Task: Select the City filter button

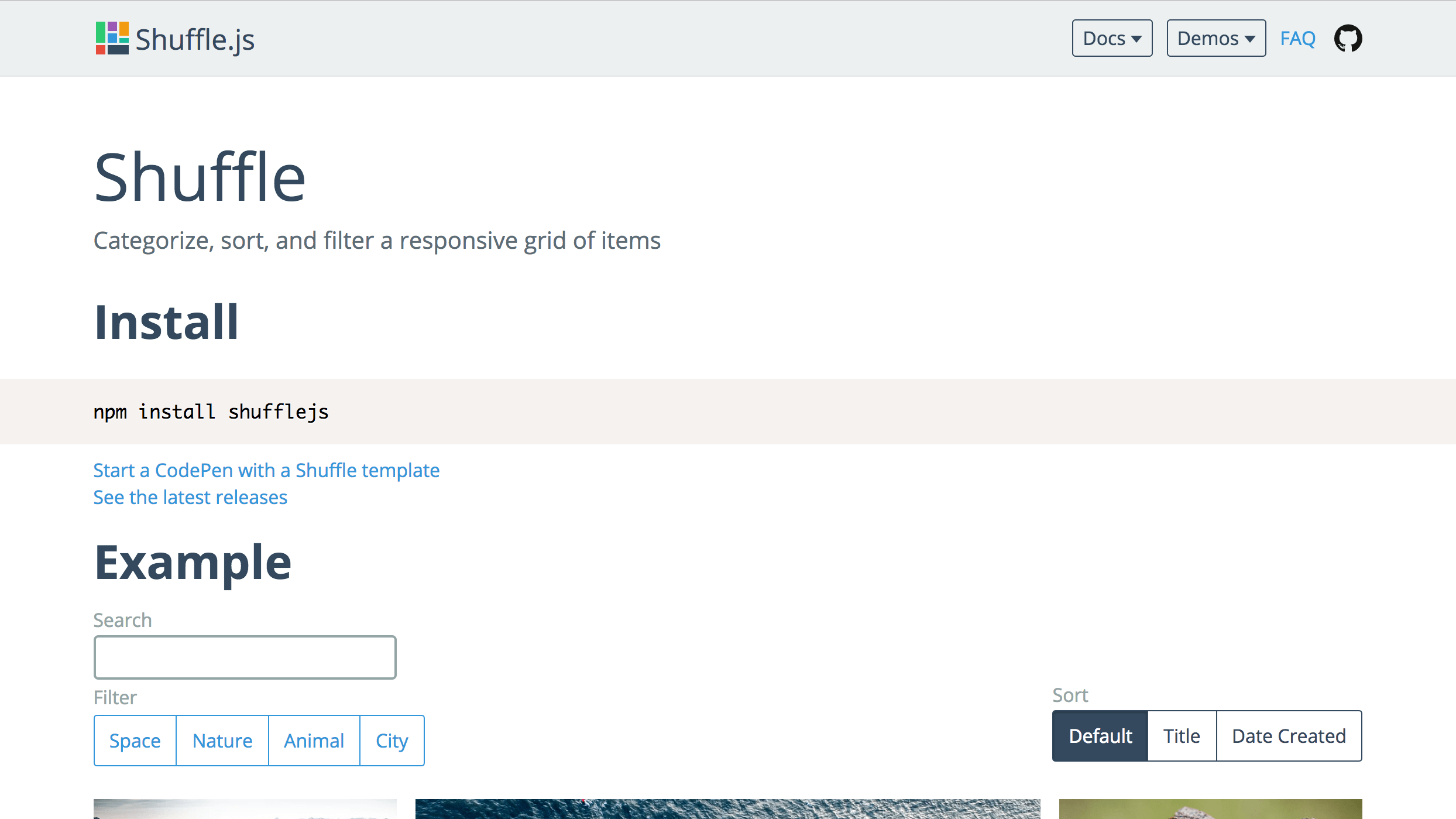Action: pyautogui.click(x=392, y=740)
